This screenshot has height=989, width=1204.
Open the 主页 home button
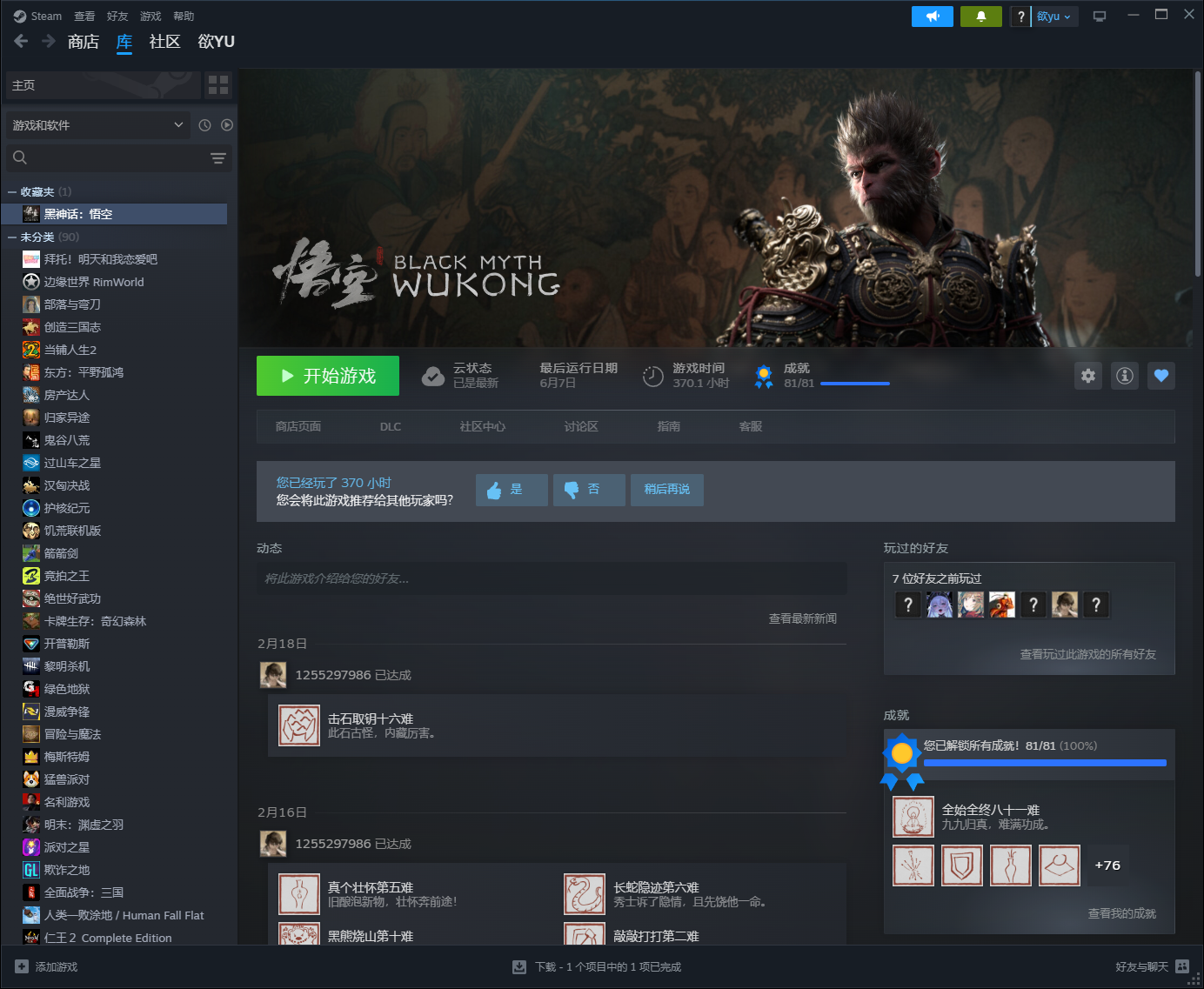(103, 84)
